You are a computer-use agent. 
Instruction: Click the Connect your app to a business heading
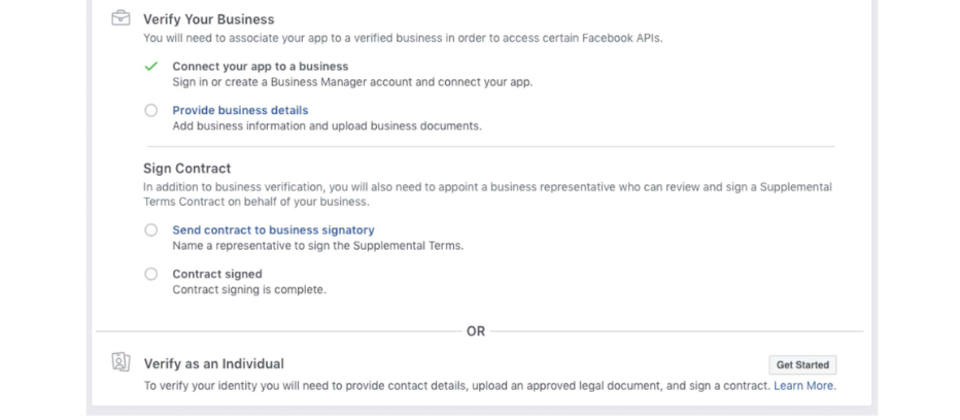point(260,66)
